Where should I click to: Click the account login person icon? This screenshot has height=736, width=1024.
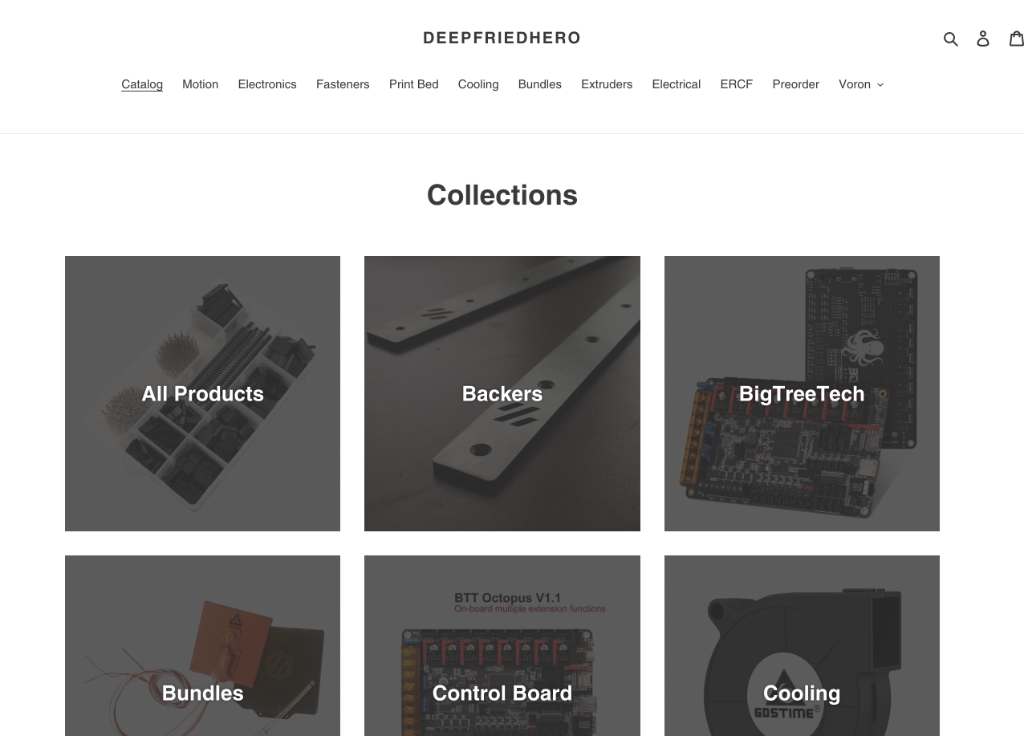(983, 39)
